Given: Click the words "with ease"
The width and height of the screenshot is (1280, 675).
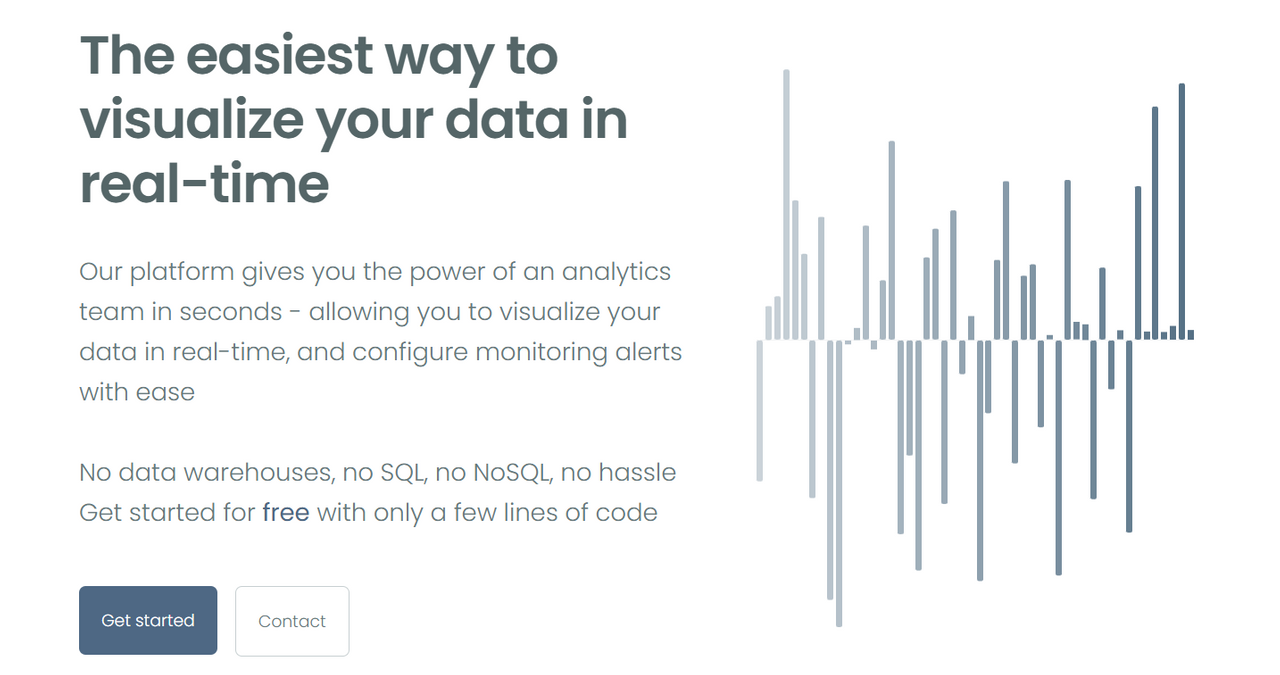Looking at the screenshot, I should [x=137, y=392].
